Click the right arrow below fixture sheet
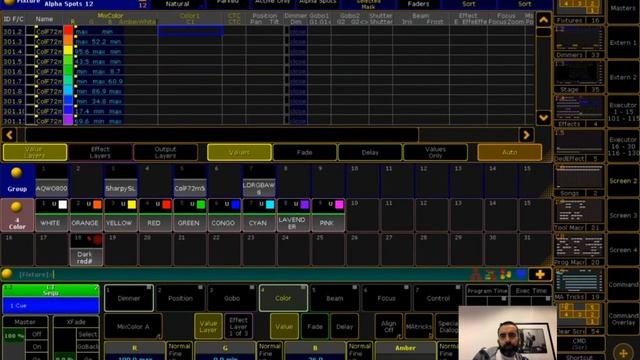 coord(526,135)
